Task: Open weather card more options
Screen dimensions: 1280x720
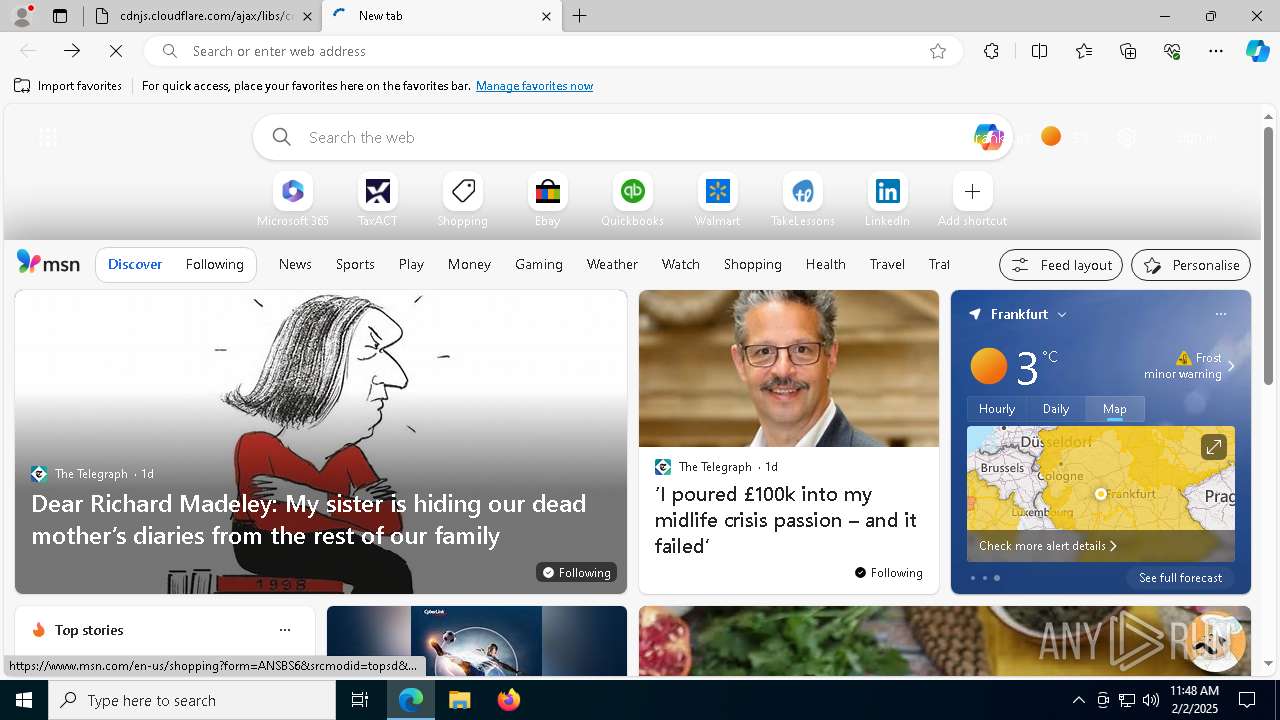Action: click(x=1220, y=314)
